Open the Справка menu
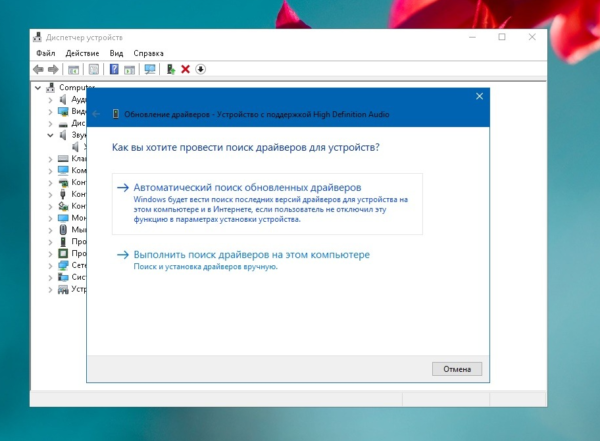Viewport: 600px width, 441px height. [148, 52]
